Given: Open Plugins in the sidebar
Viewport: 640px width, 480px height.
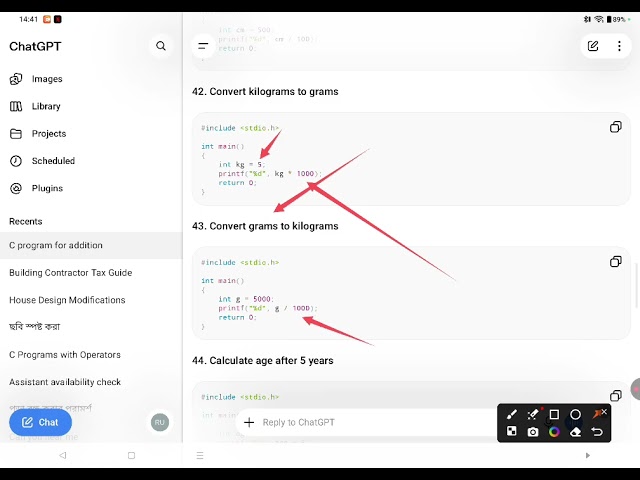Looking at the screenshot, I should (36, 188).
